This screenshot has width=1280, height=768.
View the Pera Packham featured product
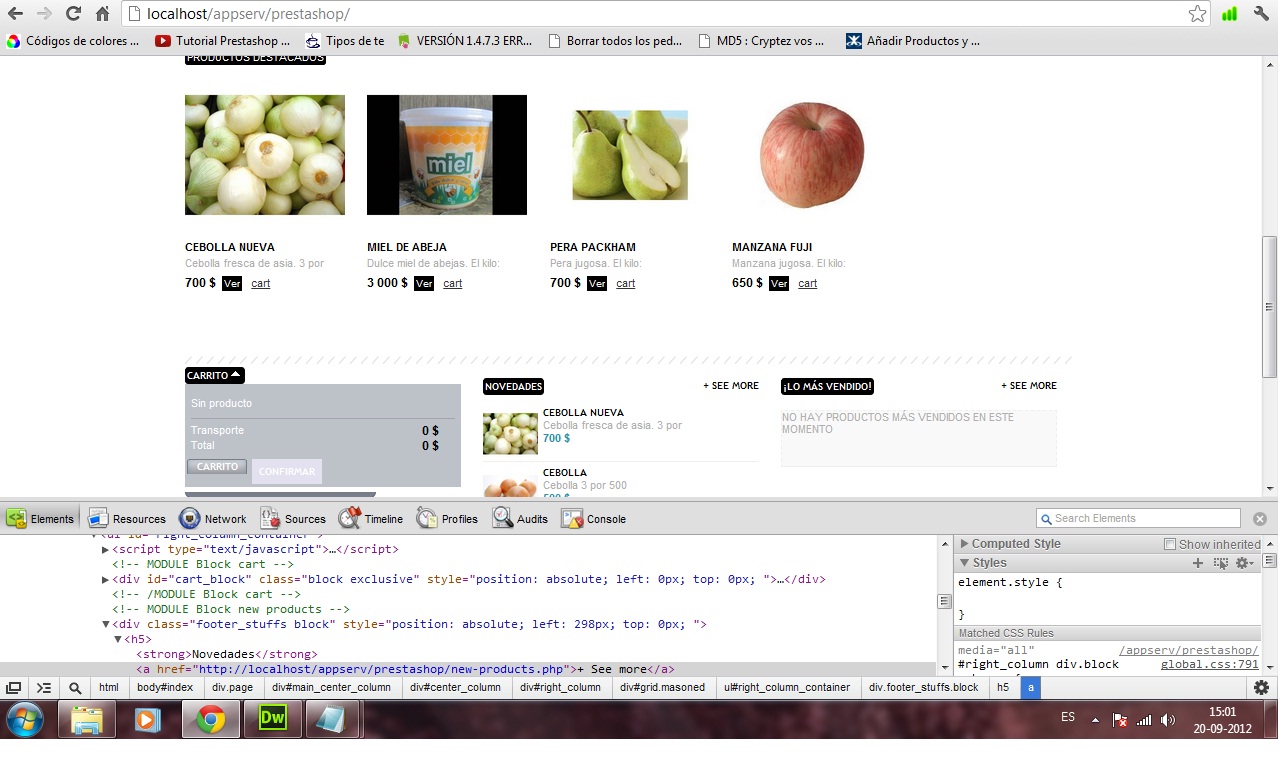[597, 283]
